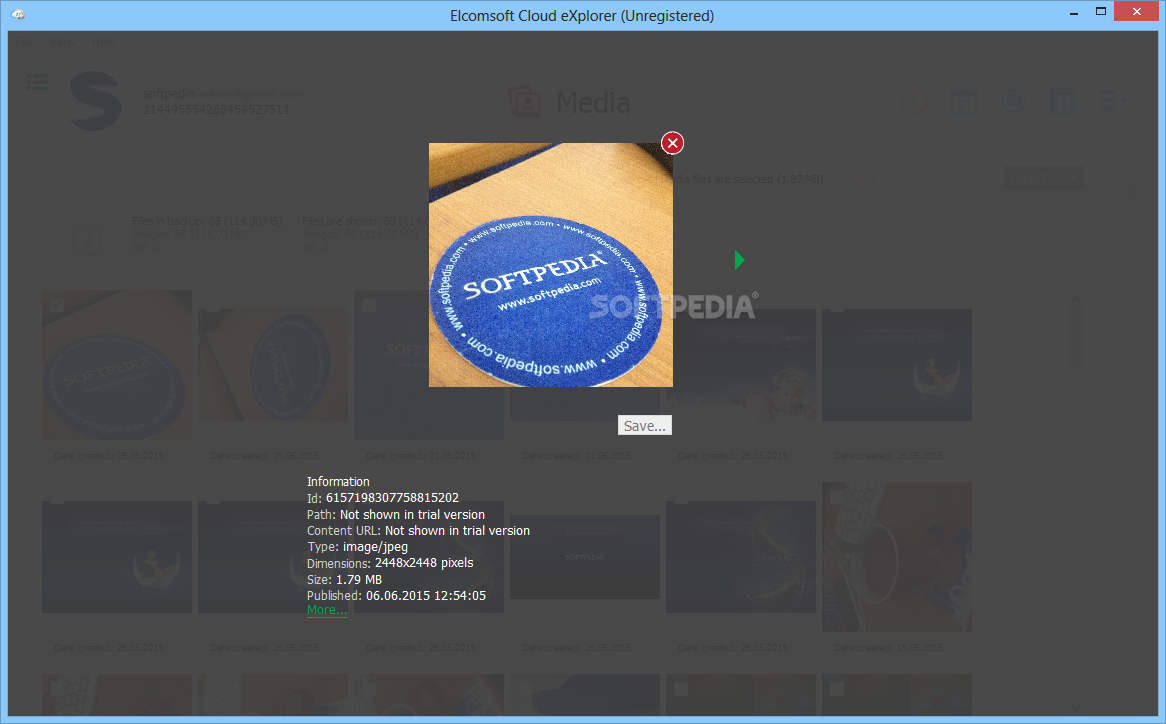
Task: Click the Media category icon
Action: click(524, 102)
